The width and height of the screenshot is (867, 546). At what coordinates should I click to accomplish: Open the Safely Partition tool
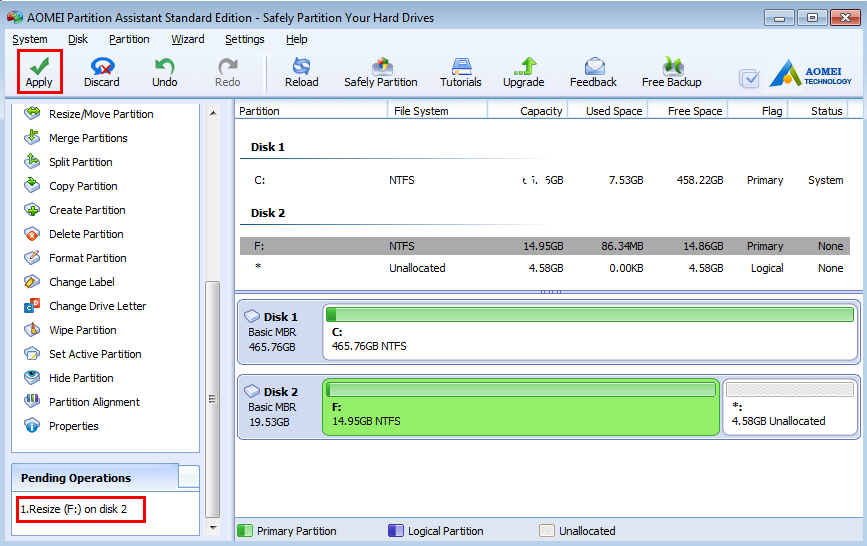click(x=380, y=72)
